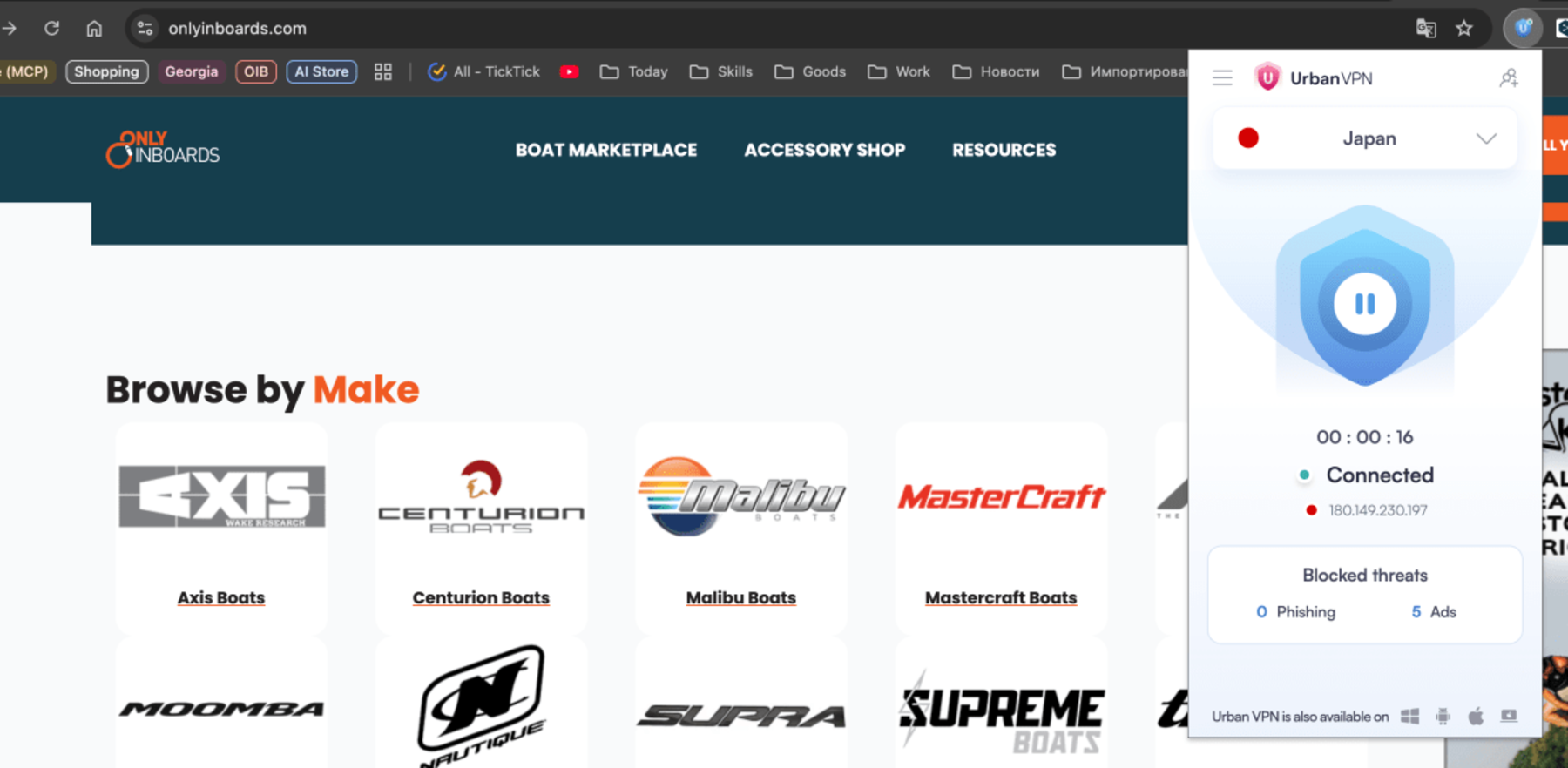The width and height of the screenshot is (1568, 768).
Task: Get Urban VPN for Apple icon
Action: tap(1476, 717)
